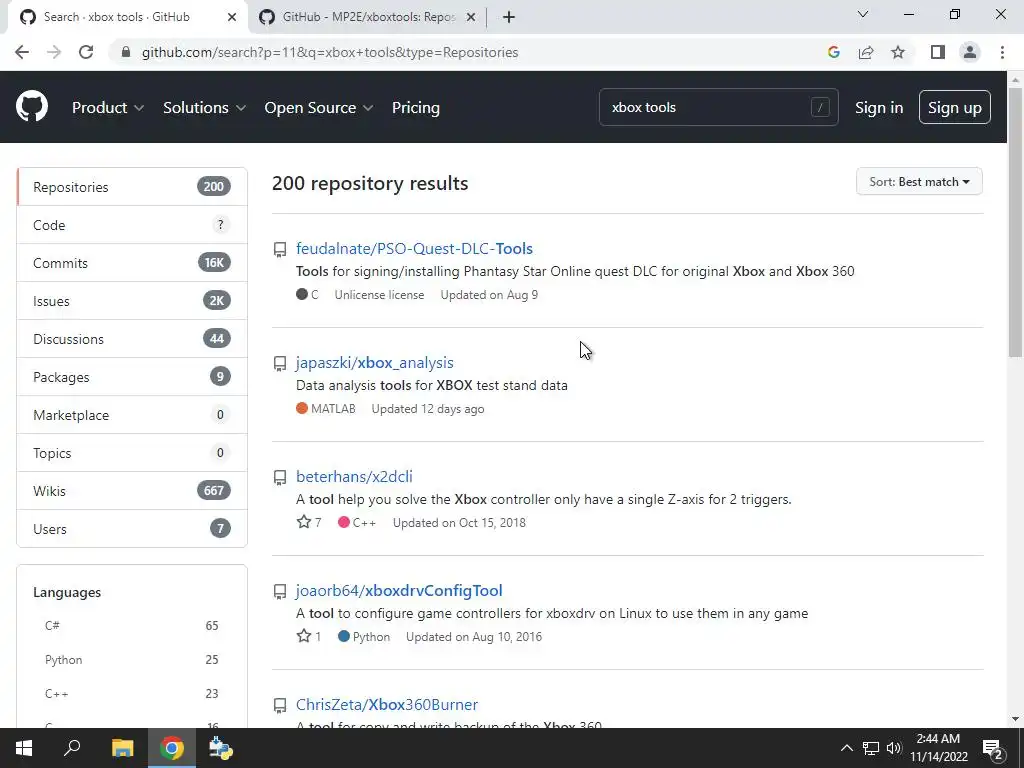Click the Sign up button
1024x768 pixels.
coord(954,107)
